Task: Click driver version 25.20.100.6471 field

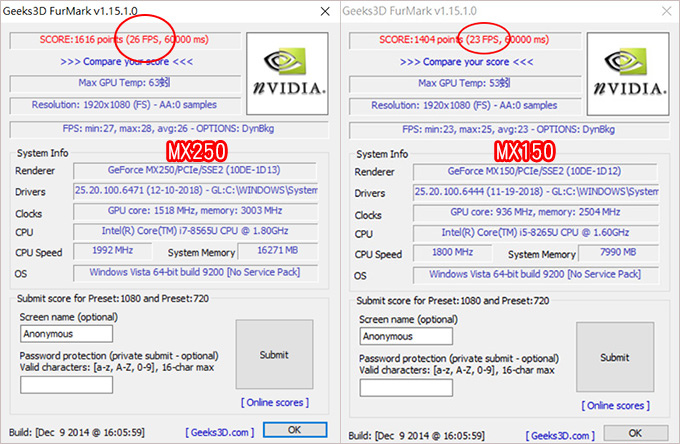Action: point(195,191)
